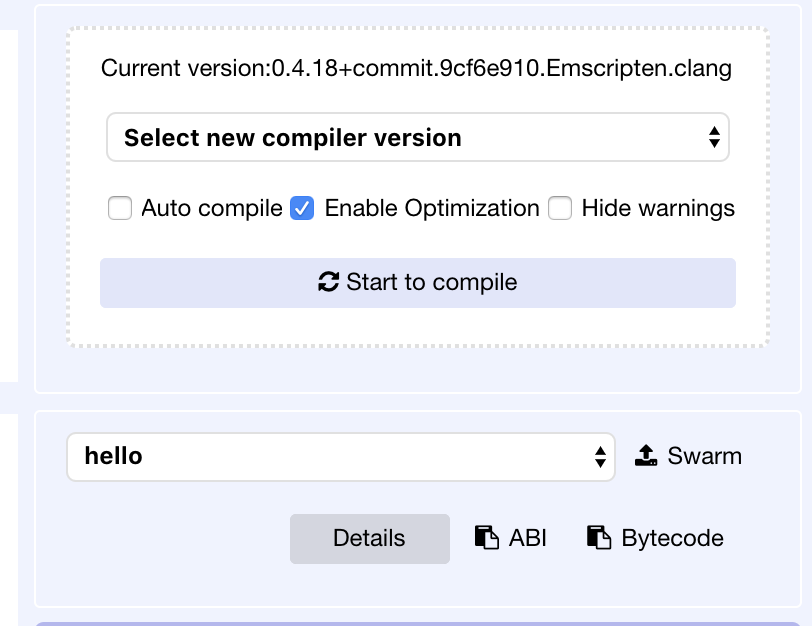The height and width of the screenshot is (626, 812).
Task: Click the refresh icon in Start to compile
Action: (x=328, y=282)
